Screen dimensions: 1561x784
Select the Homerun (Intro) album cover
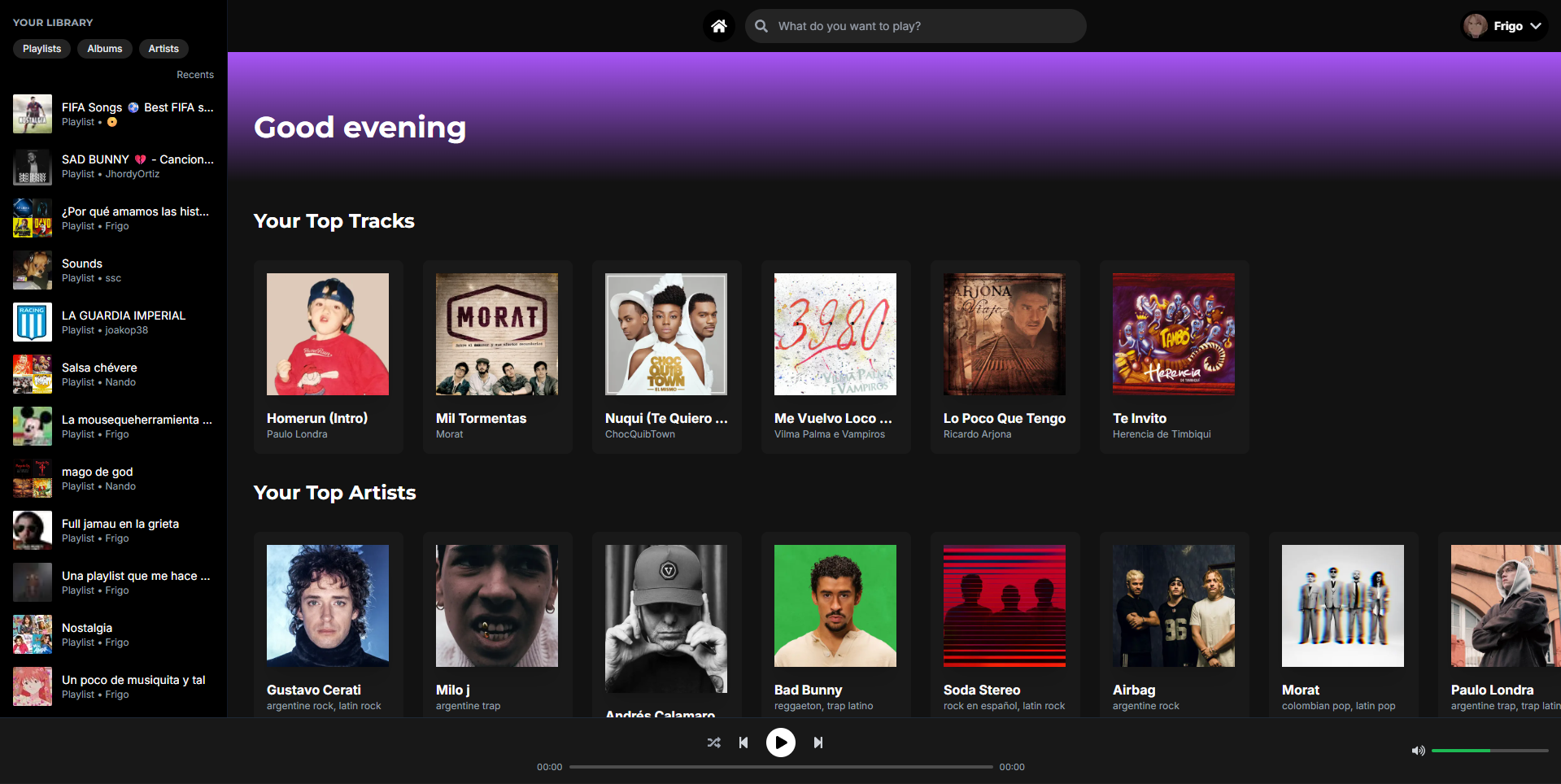pyautogui.click(x=328, y=334)
